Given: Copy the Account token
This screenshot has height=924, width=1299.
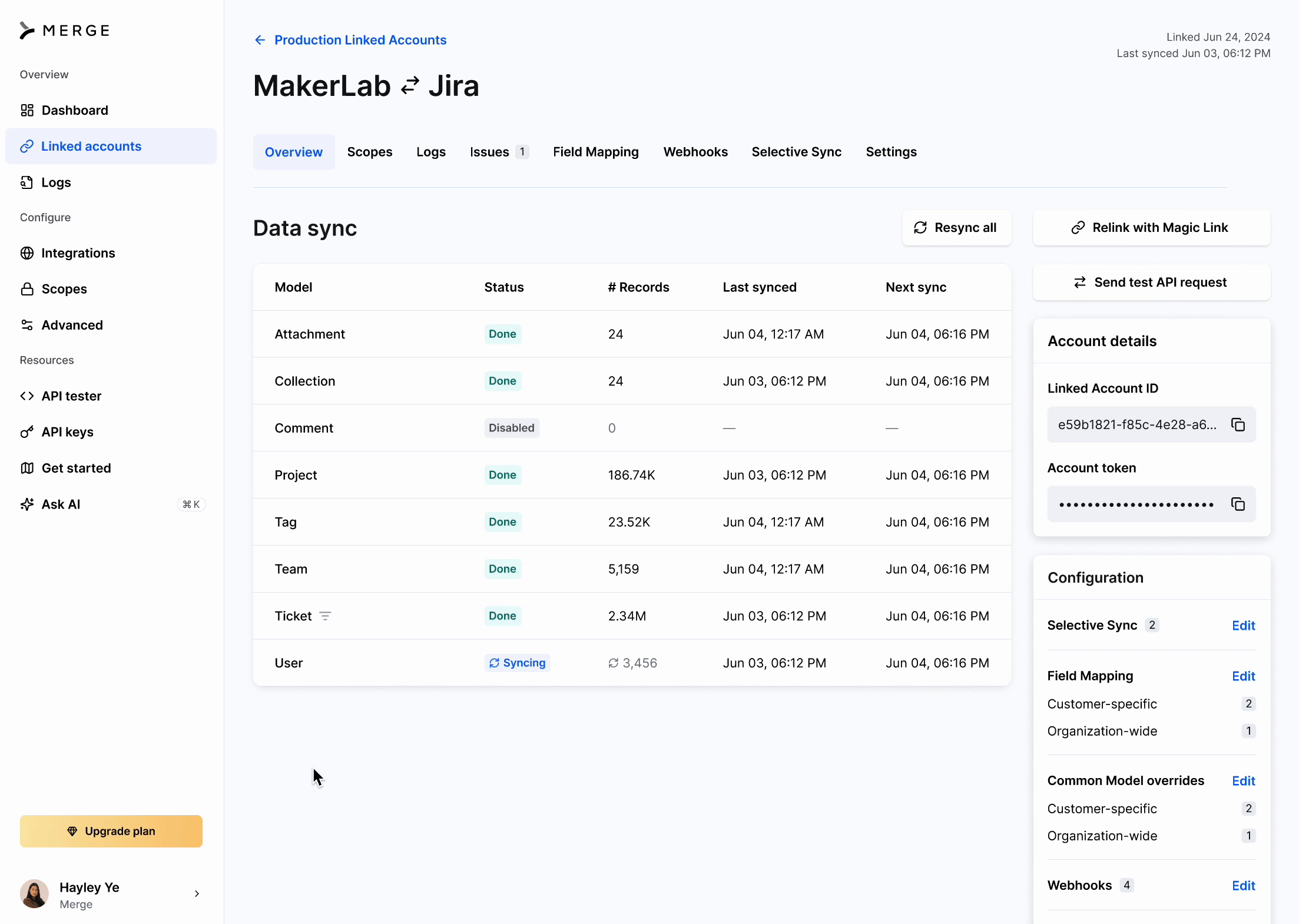Looking at the screenshot, I should coord(1238,504).
